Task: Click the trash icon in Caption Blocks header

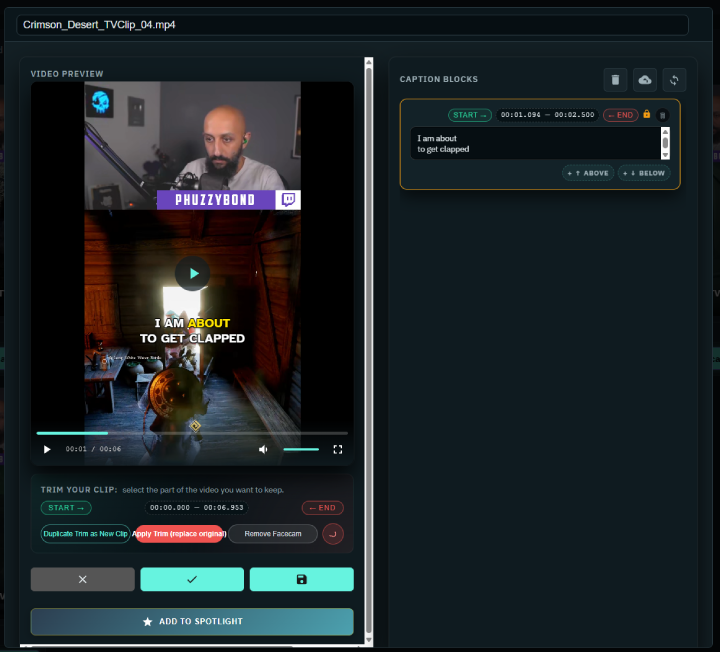Action: point(615,80)
